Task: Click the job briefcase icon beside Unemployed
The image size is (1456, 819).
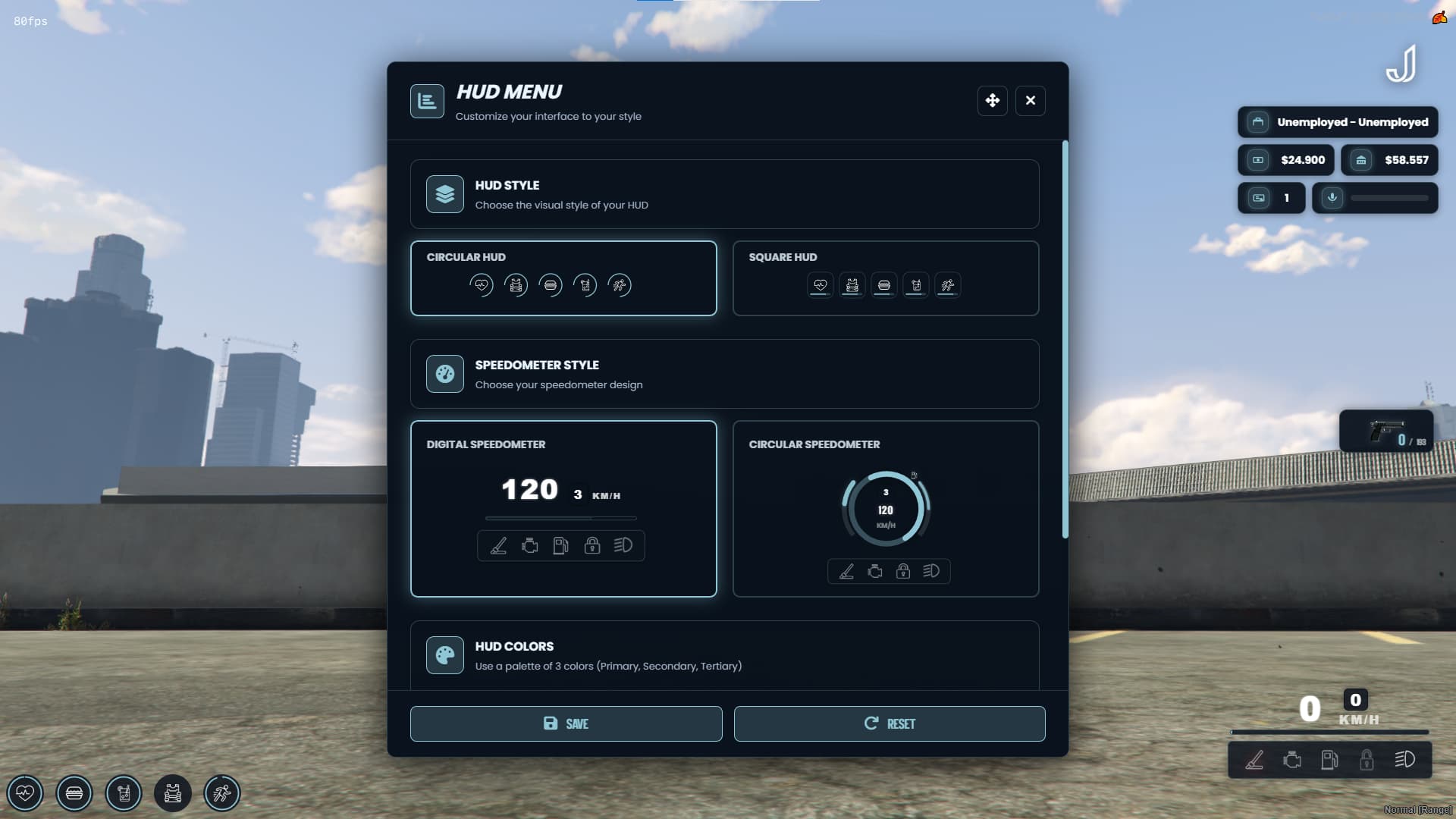Action: 1258,122
